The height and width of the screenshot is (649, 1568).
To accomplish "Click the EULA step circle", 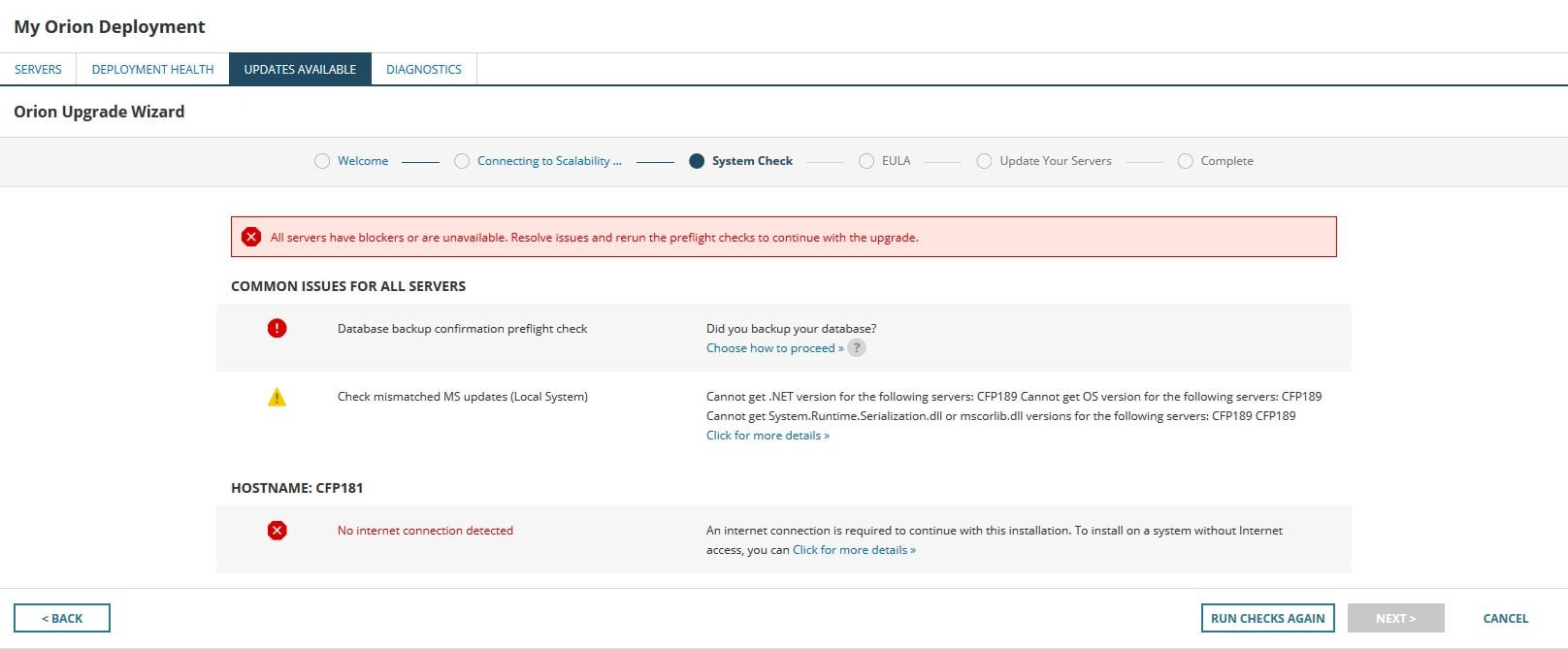I will (866, 161).
